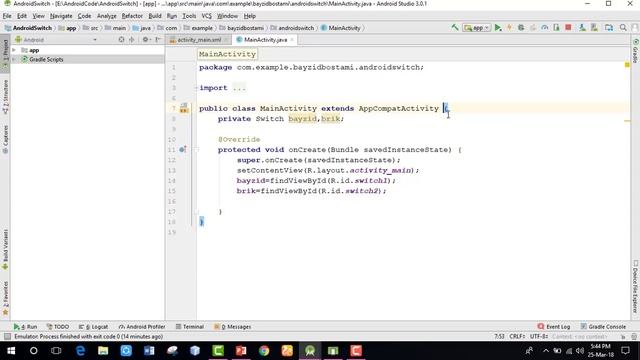Image resolution: width=640 pixels, height=360 pixels.
Task: Click Scroll from Source target icon
Action: [121, 40]
